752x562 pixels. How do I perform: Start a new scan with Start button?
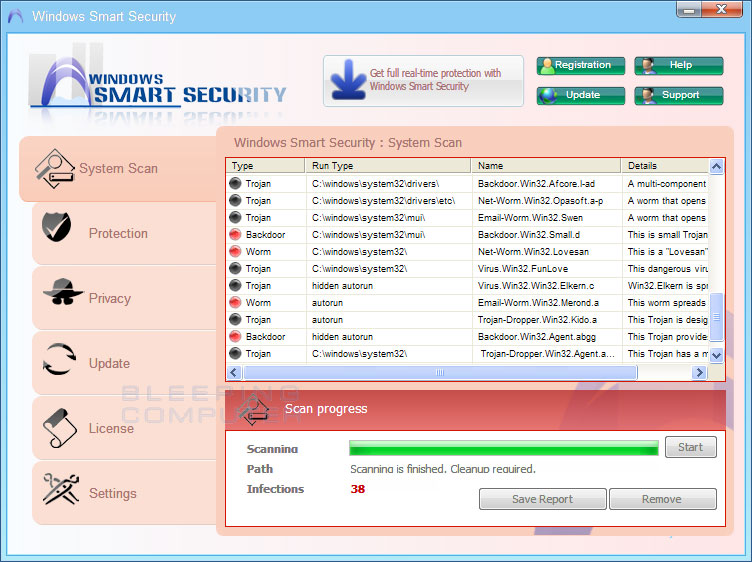tap(690, 447)
